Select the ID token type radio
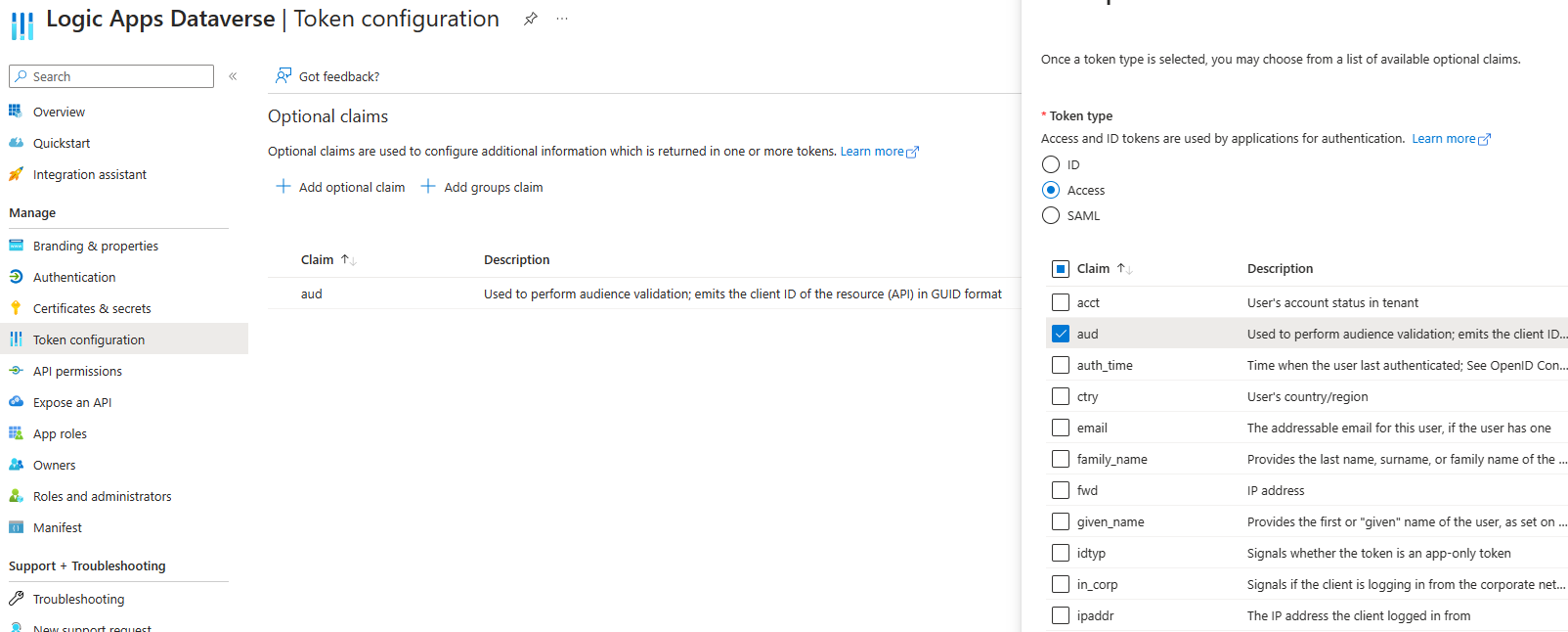The image size is (1568, 632). (x=1051, y=164)
